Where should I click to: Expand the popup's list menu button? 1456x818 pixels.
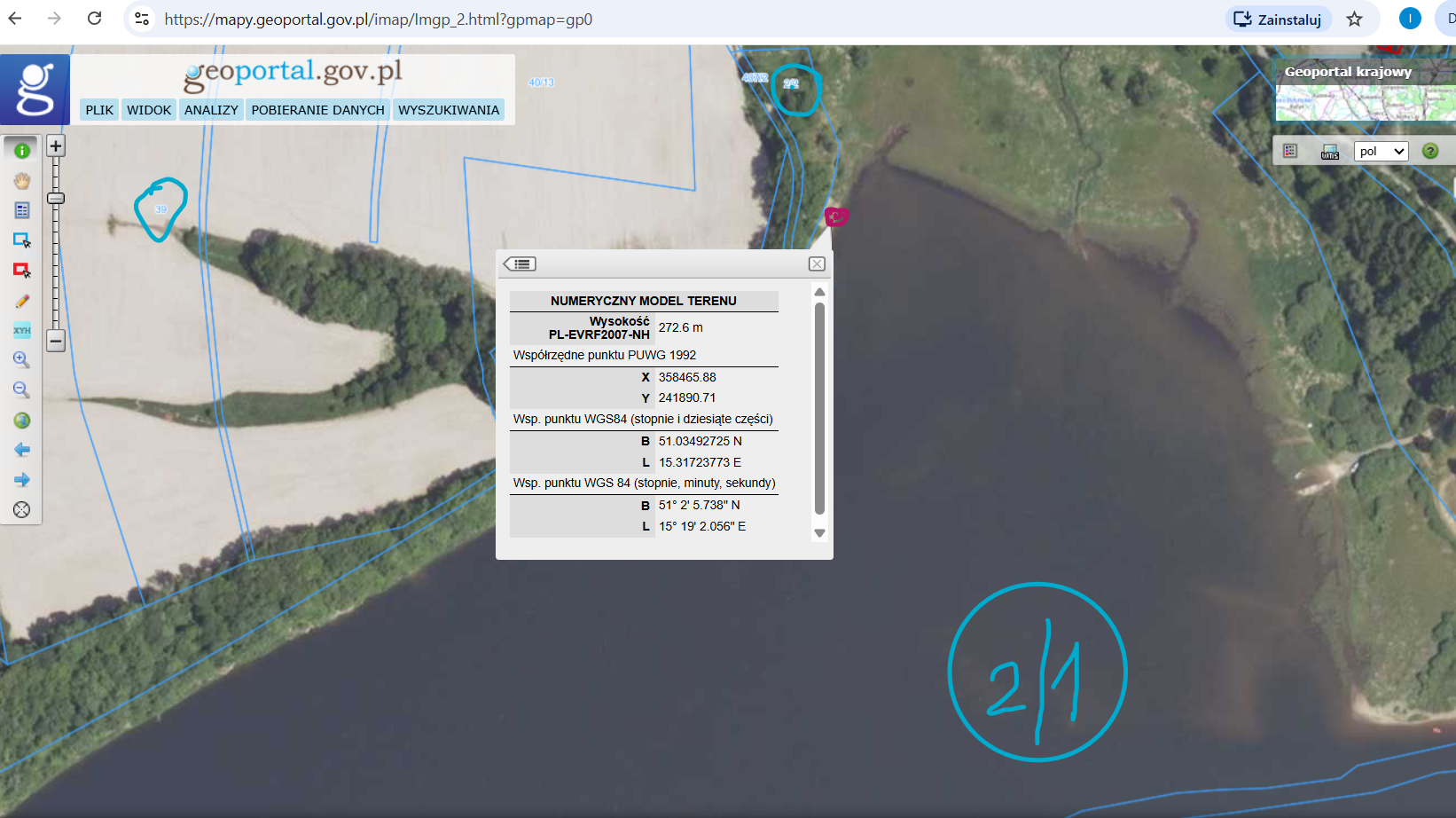[x=521, y=263]
